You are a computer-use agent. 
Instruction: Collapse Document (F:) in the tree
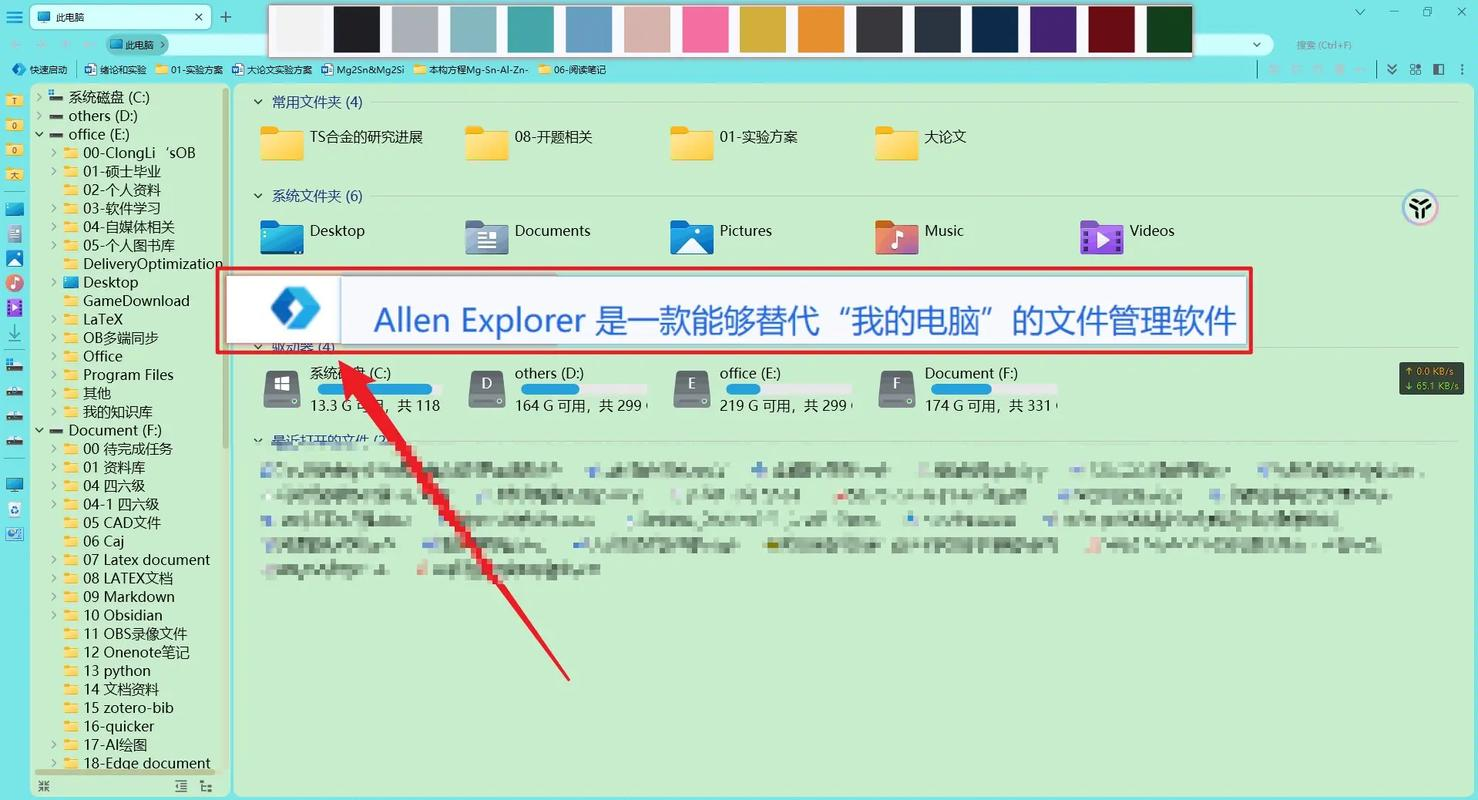pyautogui.click(x=40, y=430)
